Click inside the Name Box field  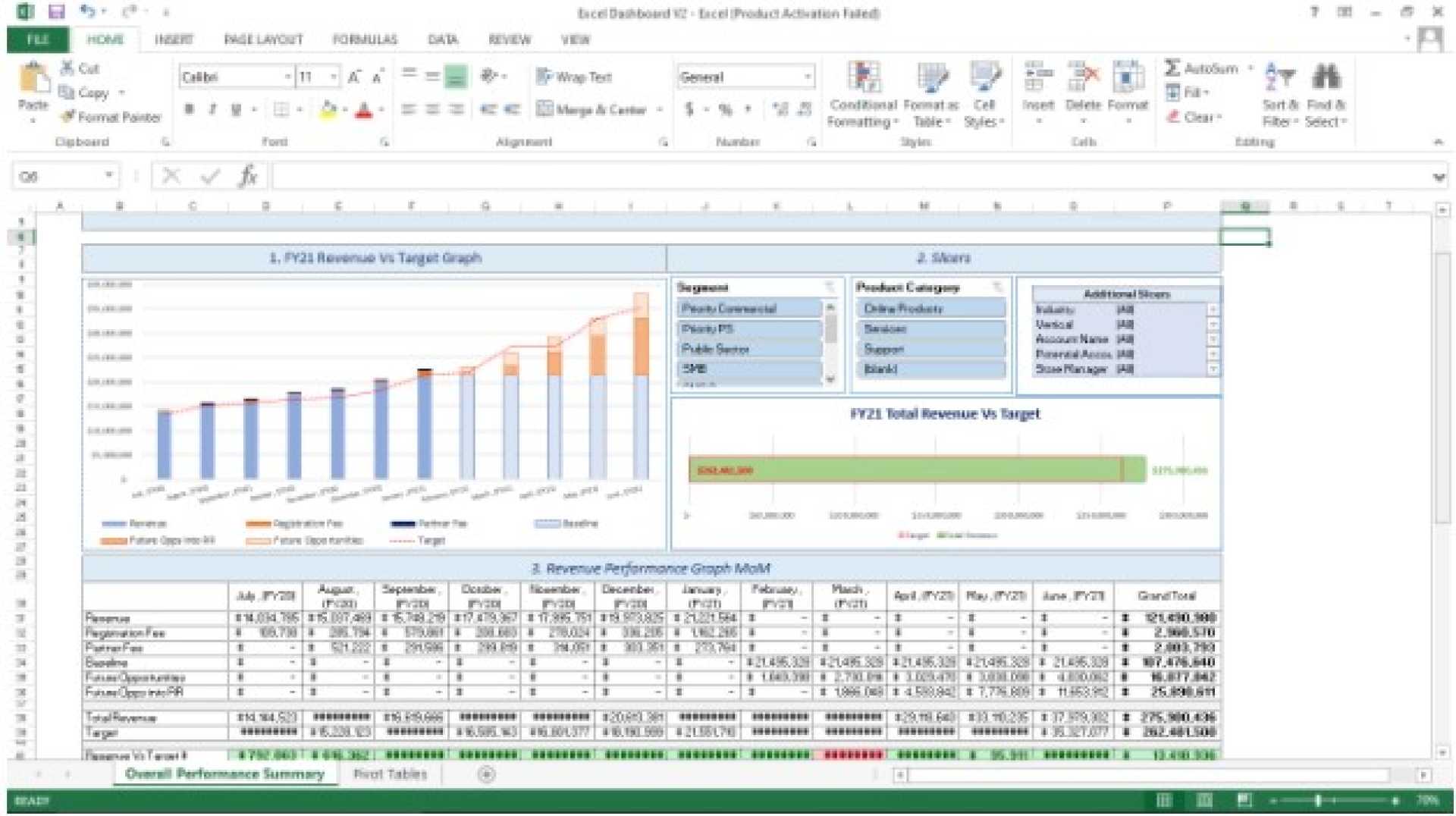point(57,175)
